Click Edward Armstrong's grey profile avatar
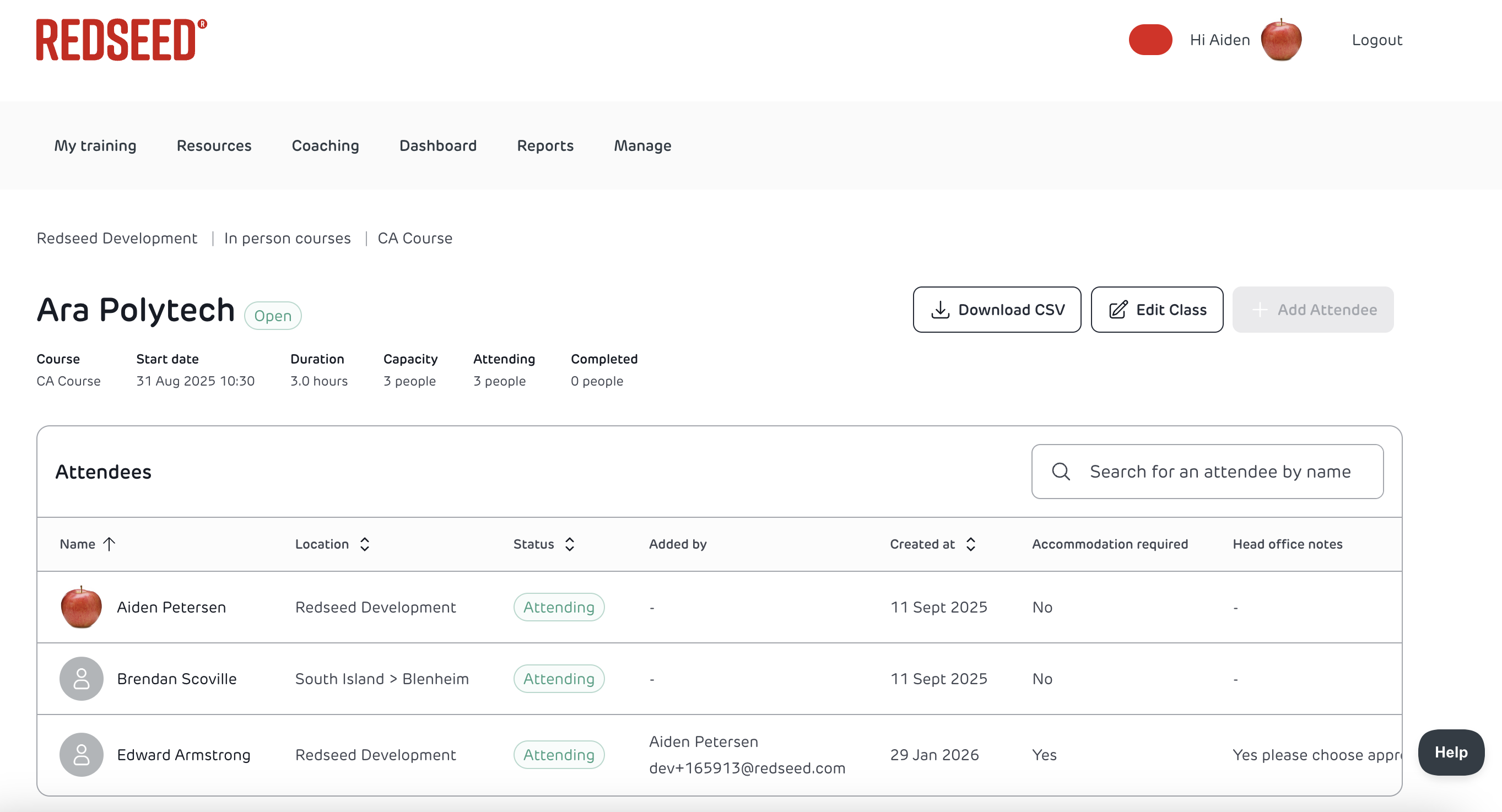Viewport: 1502px width, 812px height. [81, 754]
